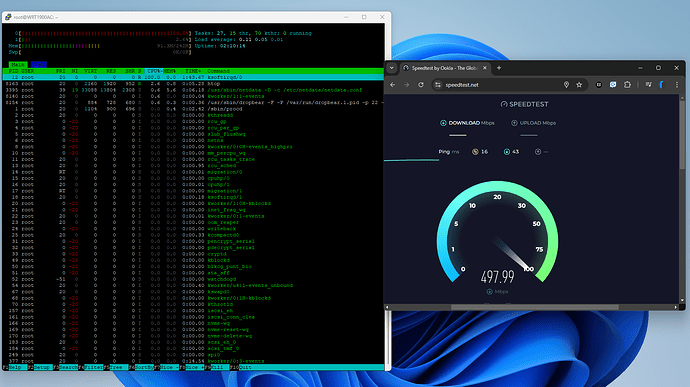Click the browser forward arrow
This screenshot has height=387, width=690.
click(407, 85)
